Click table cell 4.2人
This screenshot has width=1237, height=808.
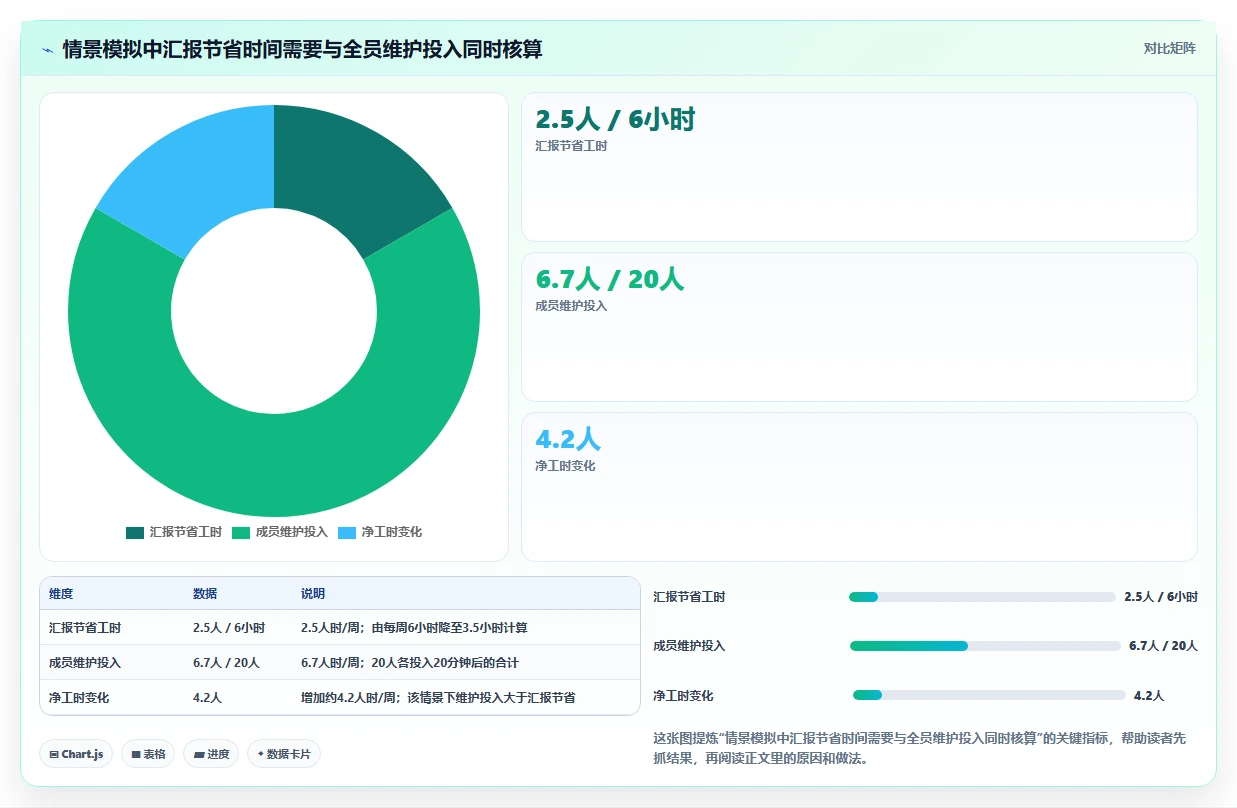tap(208, 698)
